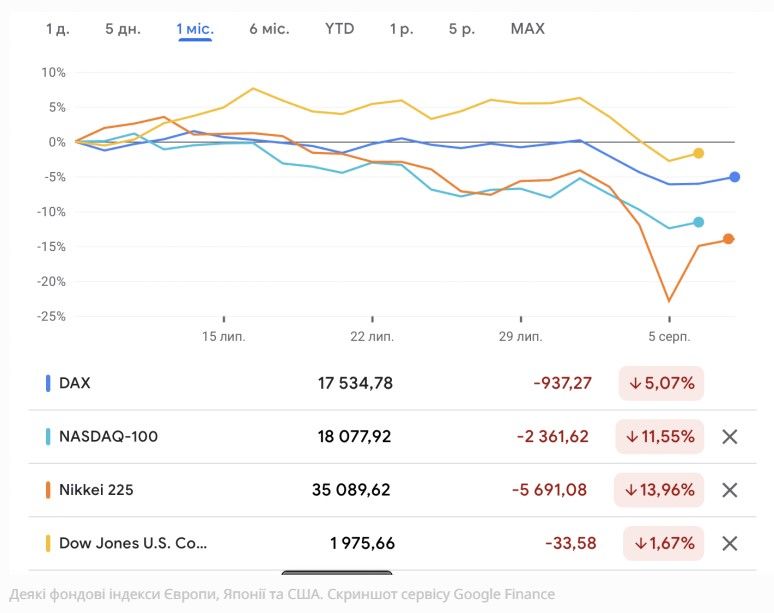Switch to 6 міс. chart range
This screenshot has width=774, height=613.
(x=269, y=29)
